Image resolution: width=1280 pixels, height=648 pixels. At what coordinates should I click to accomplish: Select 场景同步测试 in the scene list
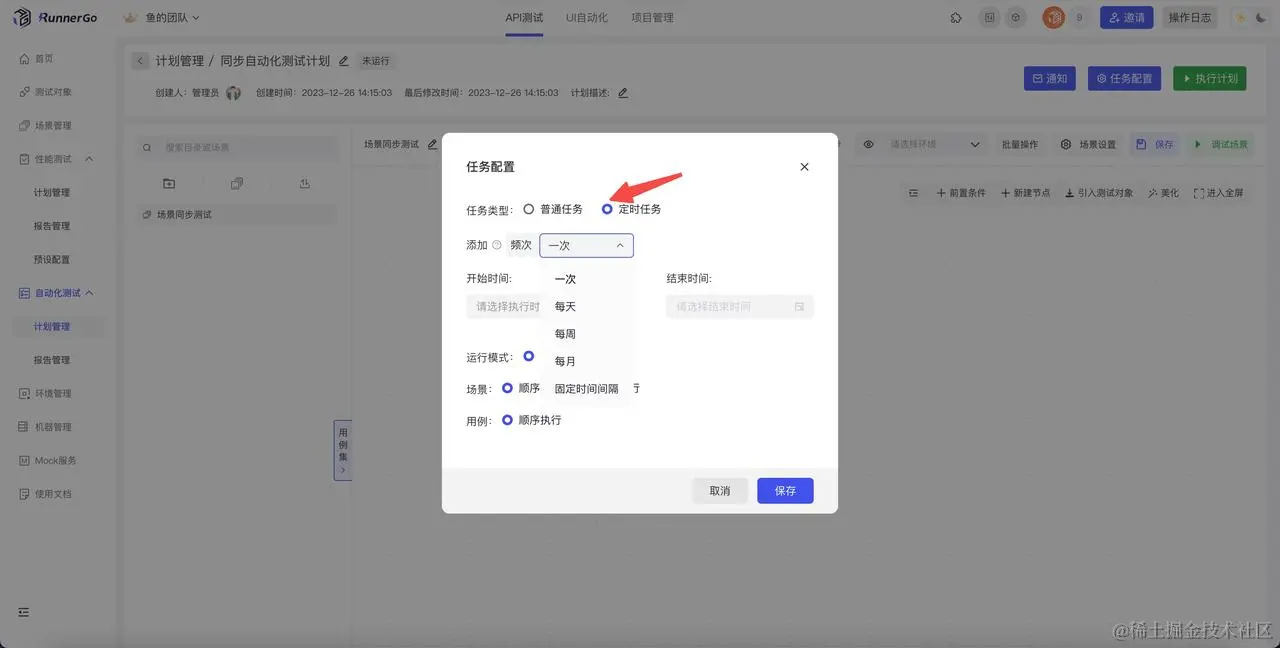237,215
